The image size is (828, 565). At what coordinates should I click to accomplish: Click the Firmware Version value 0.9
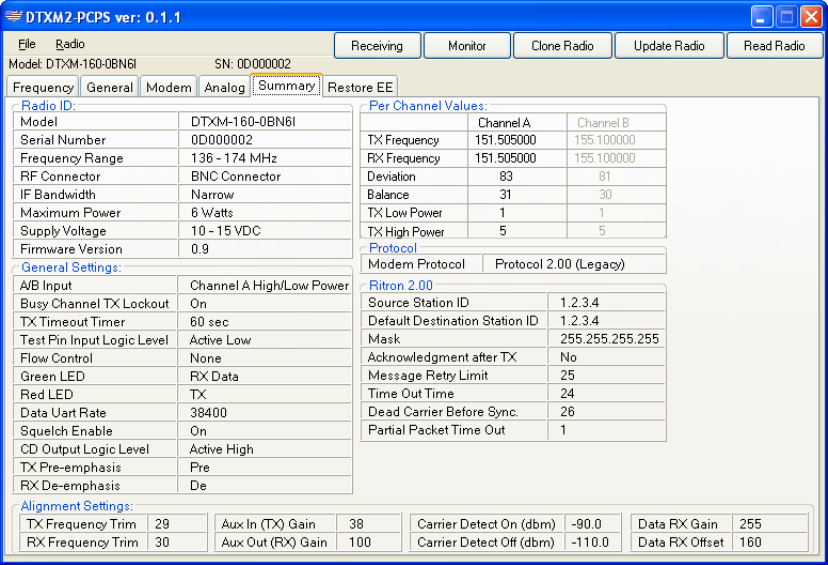point(200,249)
